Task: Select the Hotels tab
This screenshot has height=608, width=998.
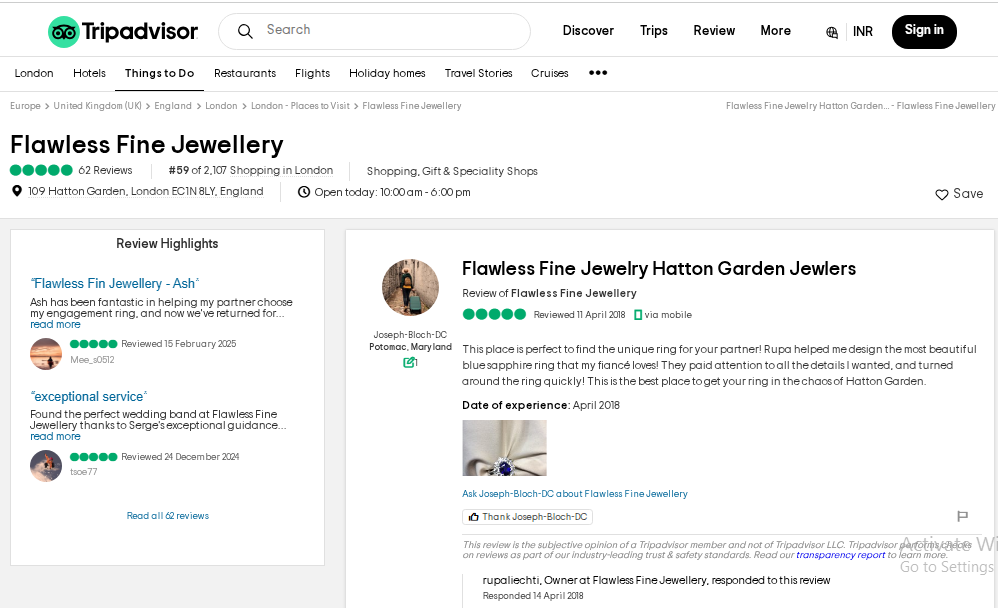Action: [x=89, y=73]
